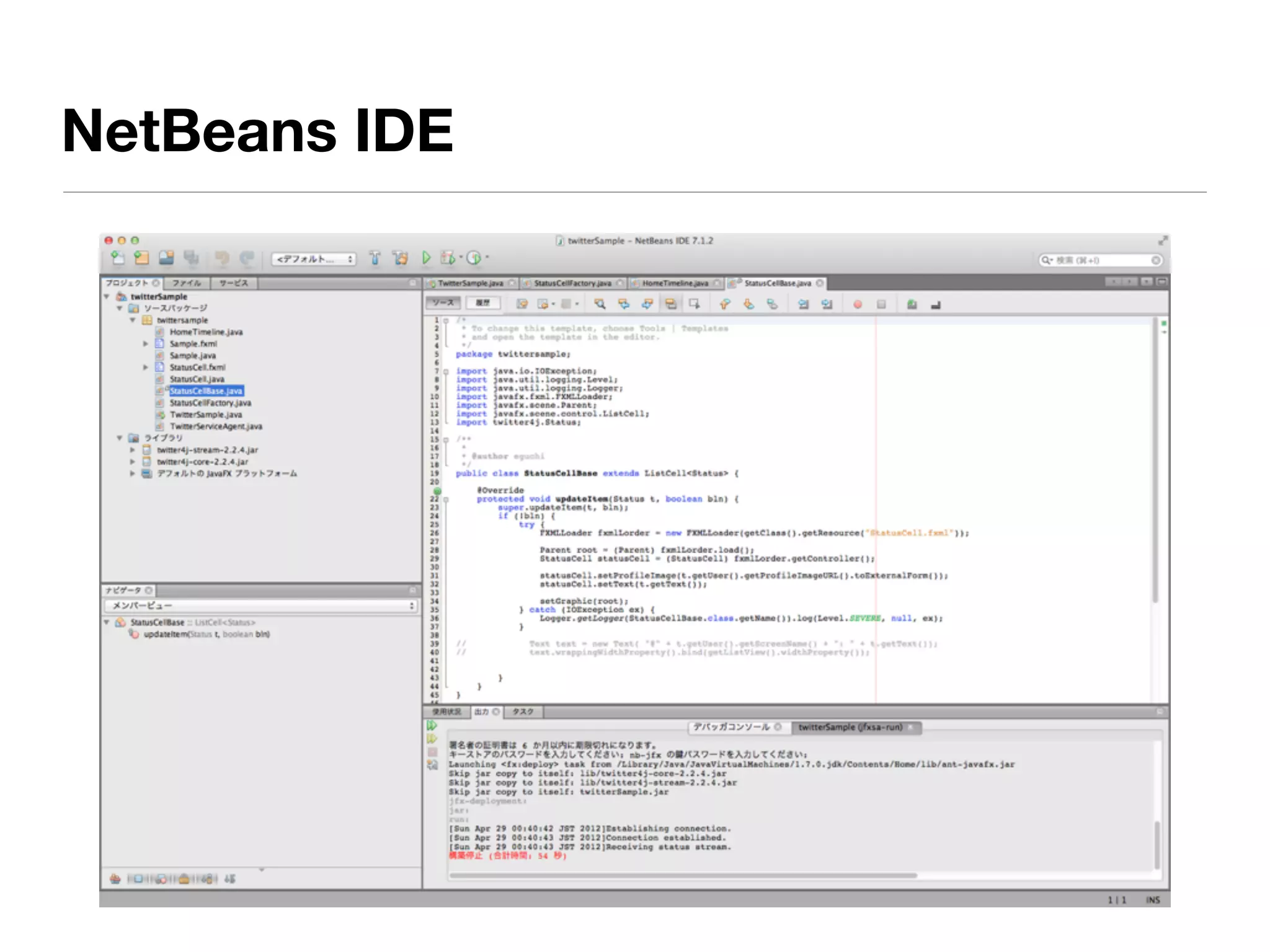Click the Open Project toolbar icon
Screen dimensions: 1270x952
tap(166, 258)
